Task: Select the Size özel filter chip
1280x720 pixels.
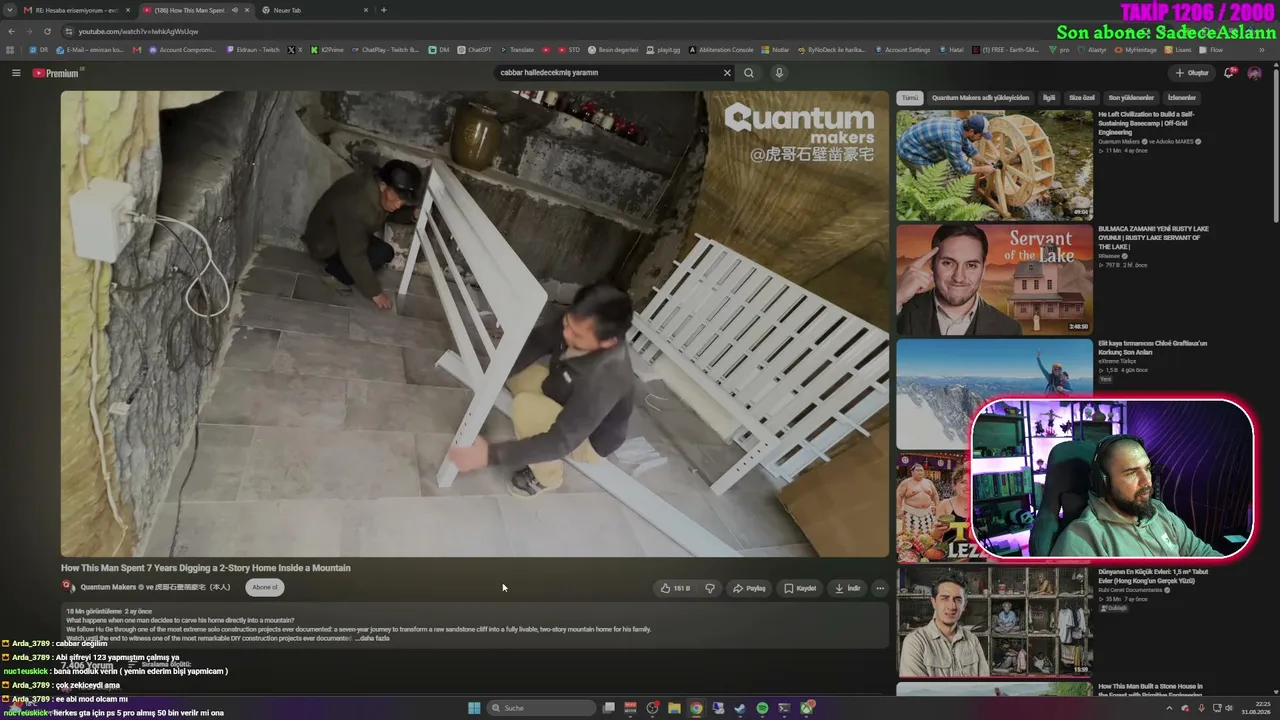Action: 1082,98
